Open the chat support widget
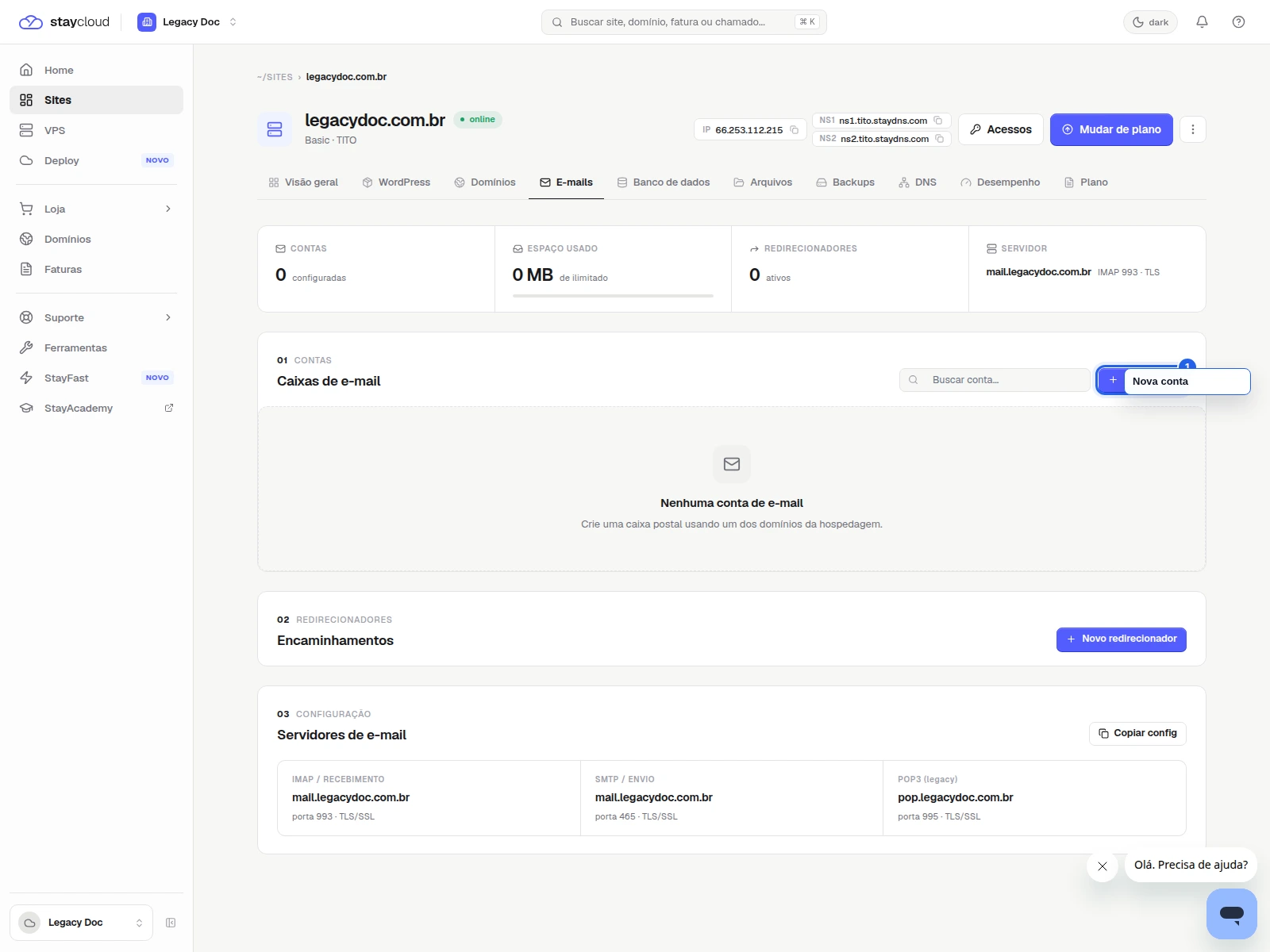 click(1232, 914)
